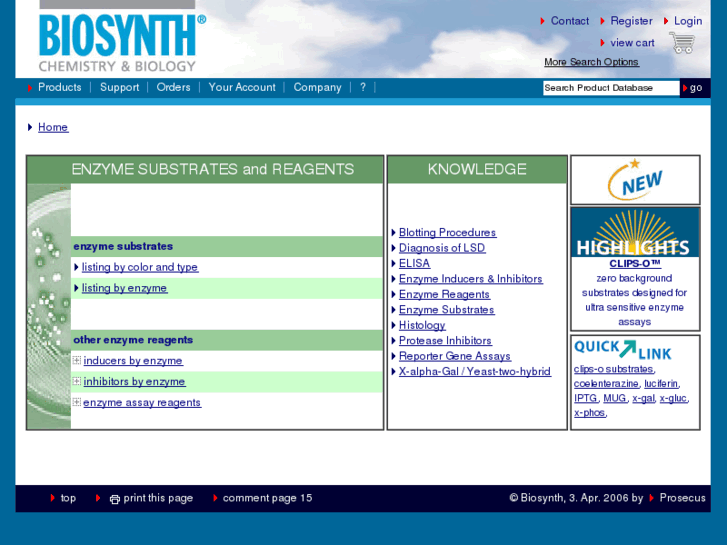Focus the Search Product Database field

point(611,88)
